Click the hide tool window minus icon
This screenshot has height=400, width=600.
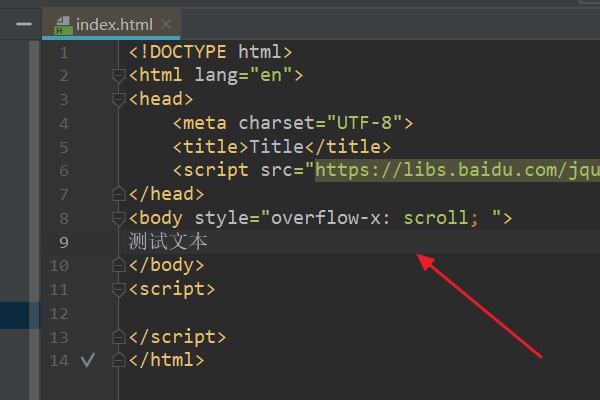tap(22, 23)
